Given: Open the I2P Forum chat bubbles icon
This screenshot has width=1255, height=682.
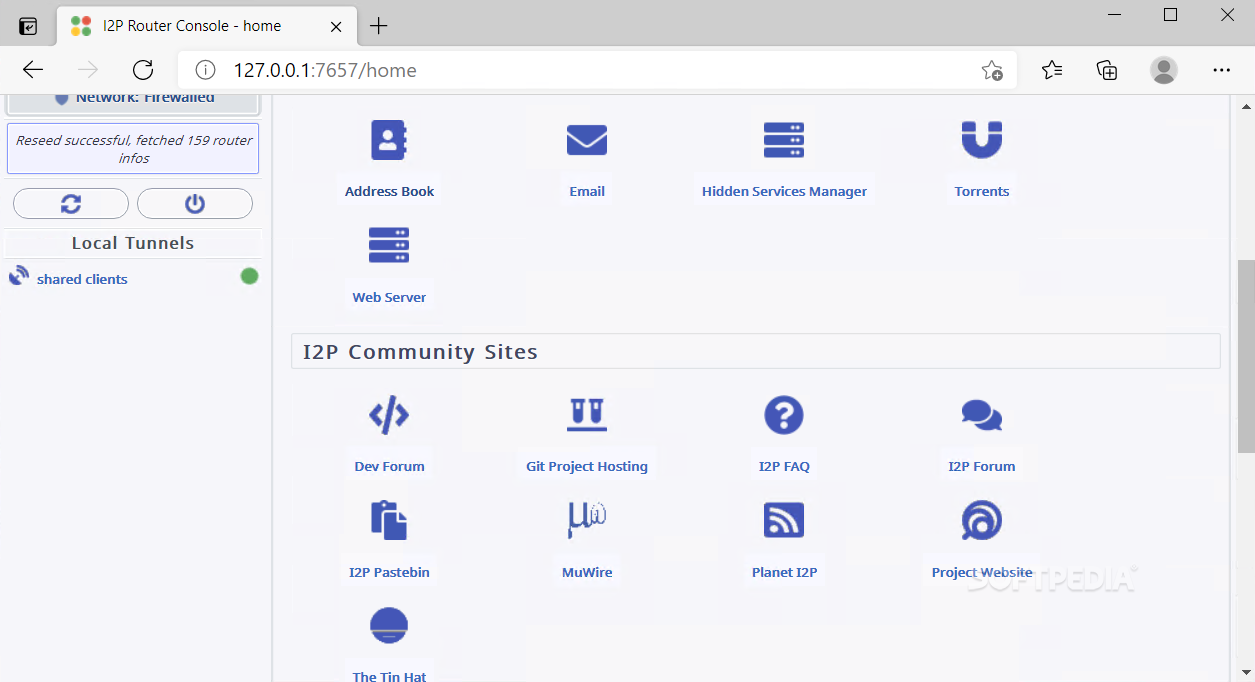Looking at the screenshot, I should (x=982, y=415).
